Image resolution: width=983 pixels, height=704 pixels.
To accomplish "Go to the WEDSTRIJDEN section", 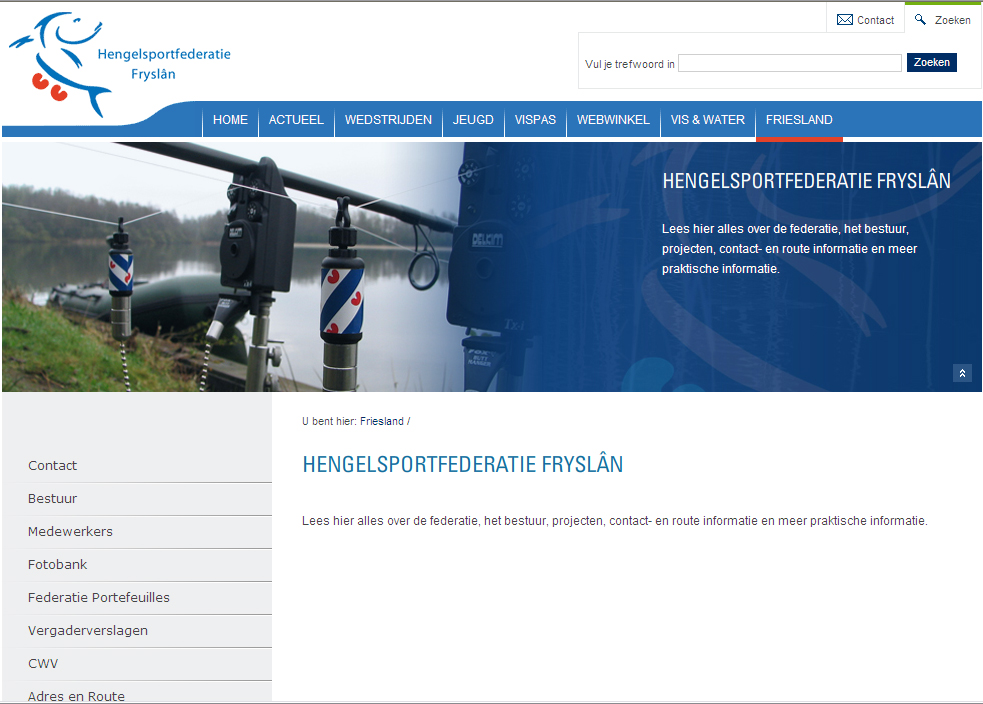I will pos(388,120).
